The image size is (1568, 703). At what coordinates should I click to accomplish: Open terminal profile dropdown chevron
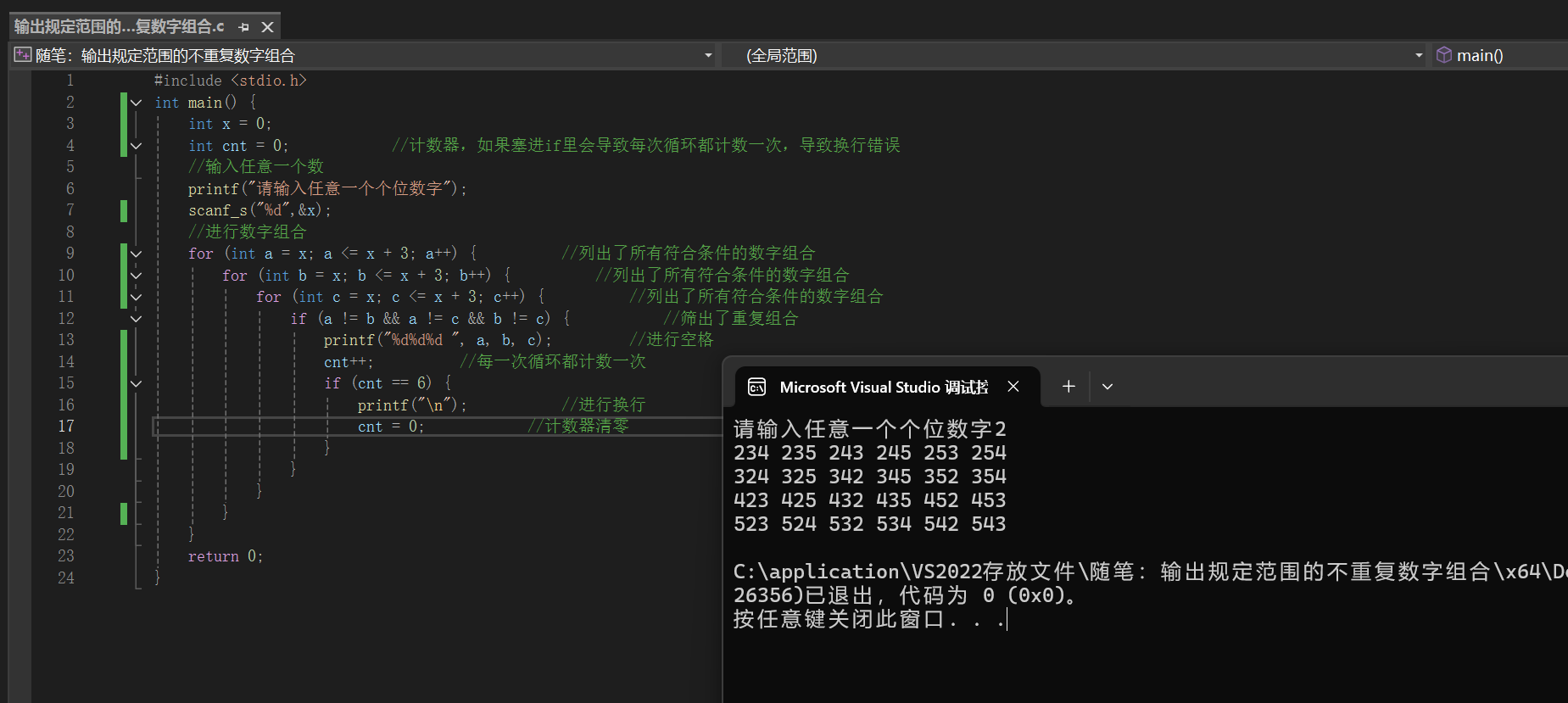click(1107, 387)
